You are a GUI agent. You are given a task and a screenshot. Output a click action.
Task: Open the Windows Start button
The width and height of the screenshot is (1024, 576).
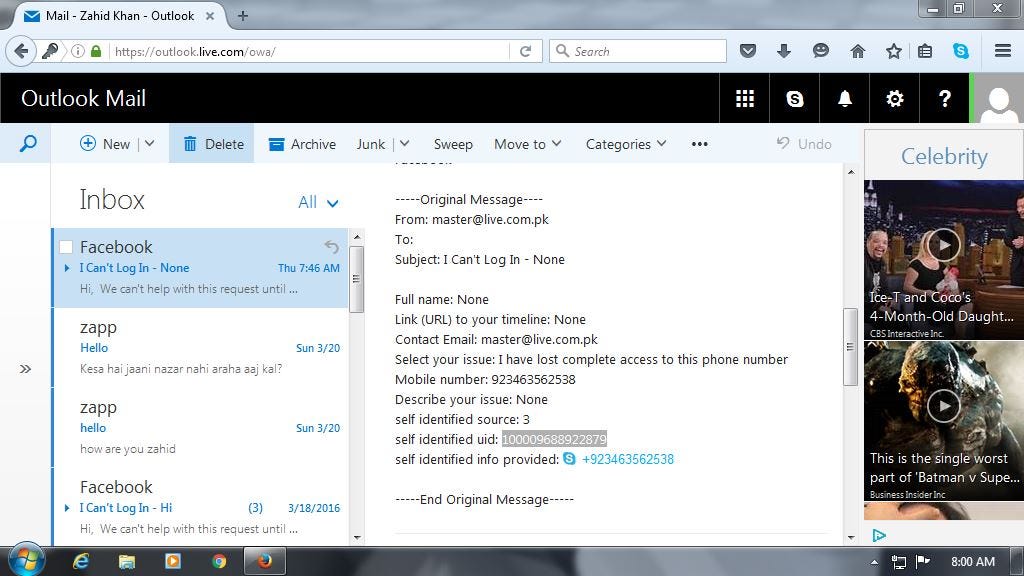click(26, 561)
